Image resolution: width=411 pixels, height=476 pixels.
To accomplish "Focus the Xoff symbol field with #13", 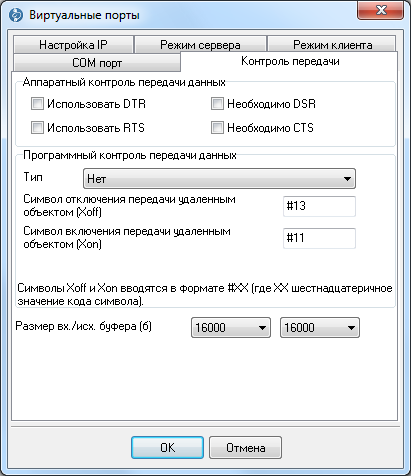I will pyautogui.click(x=319, y=206).
